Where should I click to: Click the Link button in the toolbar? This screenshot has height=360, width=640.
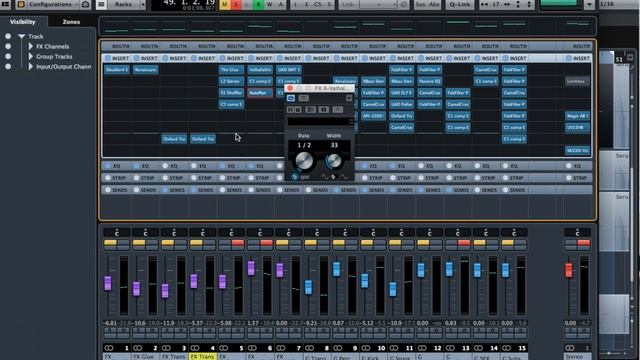pos(348,4)
